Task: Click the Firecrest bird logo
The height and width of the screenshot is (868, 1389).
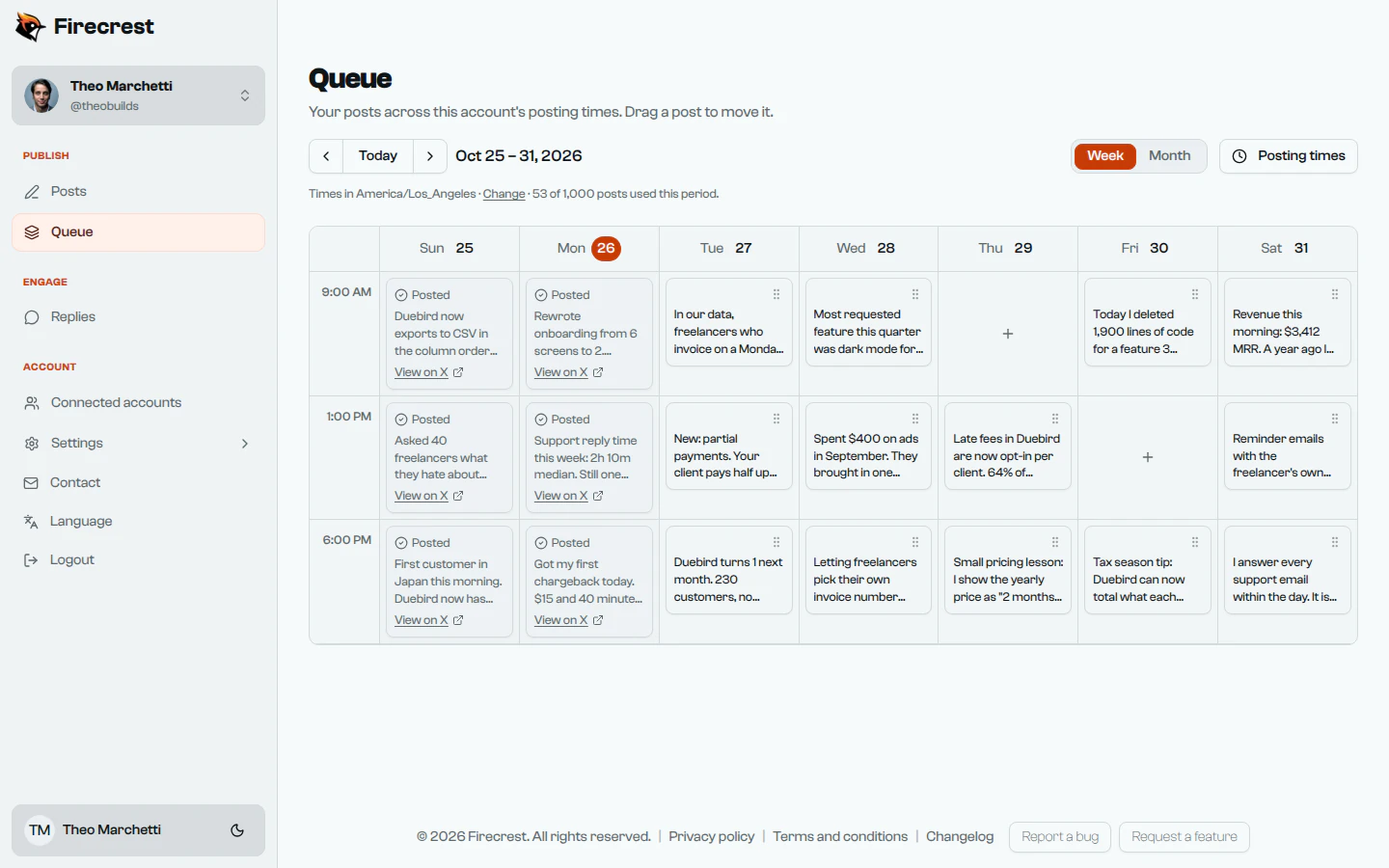Action: click(30, 27)
